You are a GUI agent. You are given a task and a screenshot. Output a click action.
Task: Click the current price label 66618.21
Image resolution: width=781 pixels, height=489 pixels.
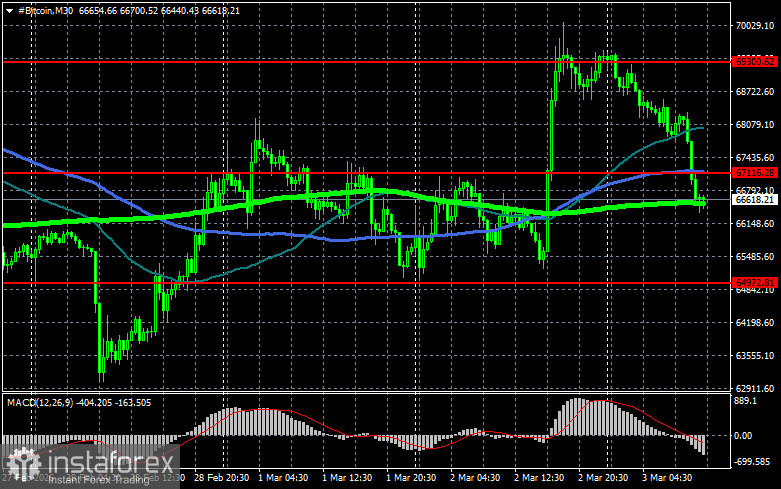(x=755, y=200)
